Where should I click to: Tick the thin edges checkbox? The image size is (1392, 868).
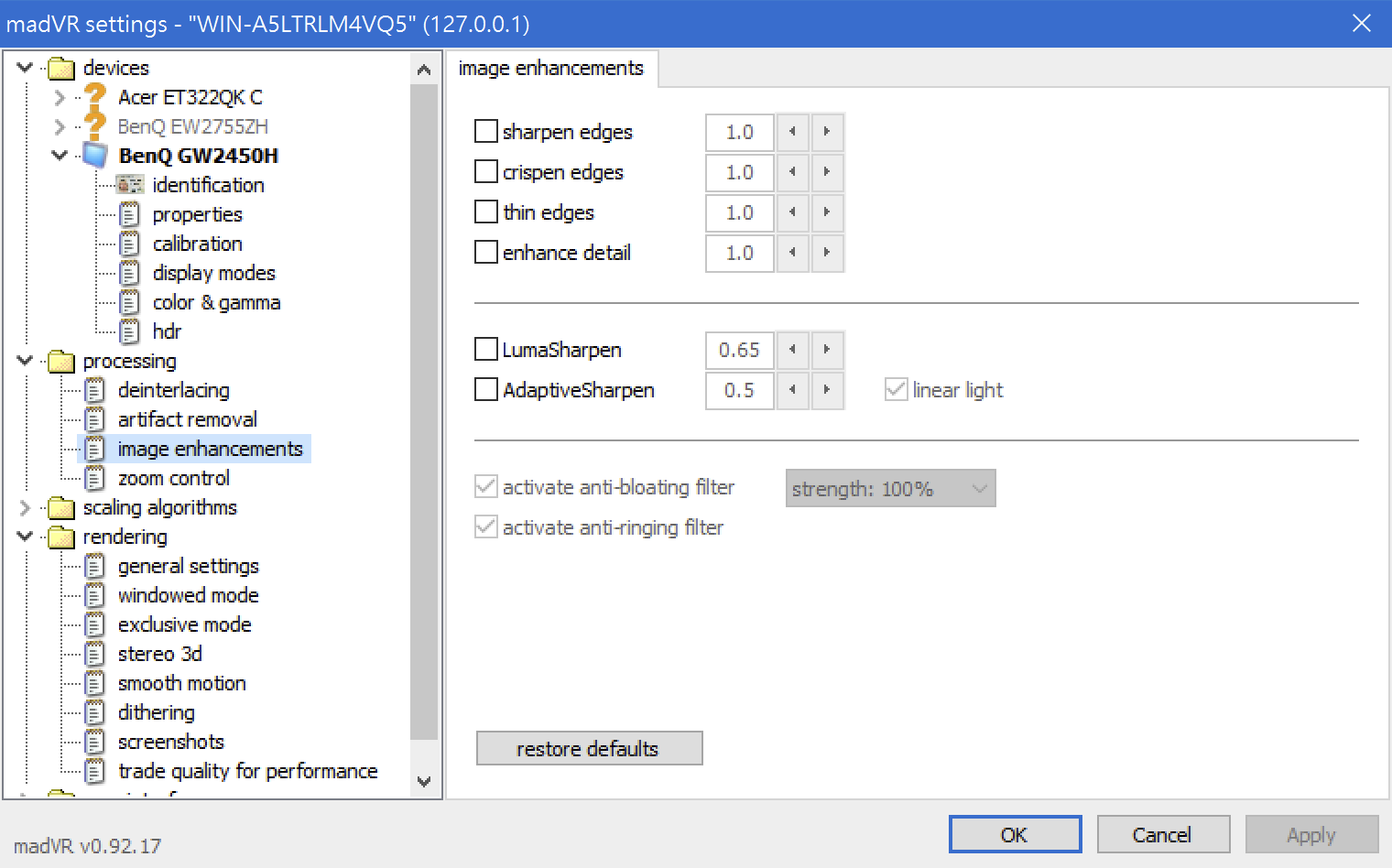[486, 212]
